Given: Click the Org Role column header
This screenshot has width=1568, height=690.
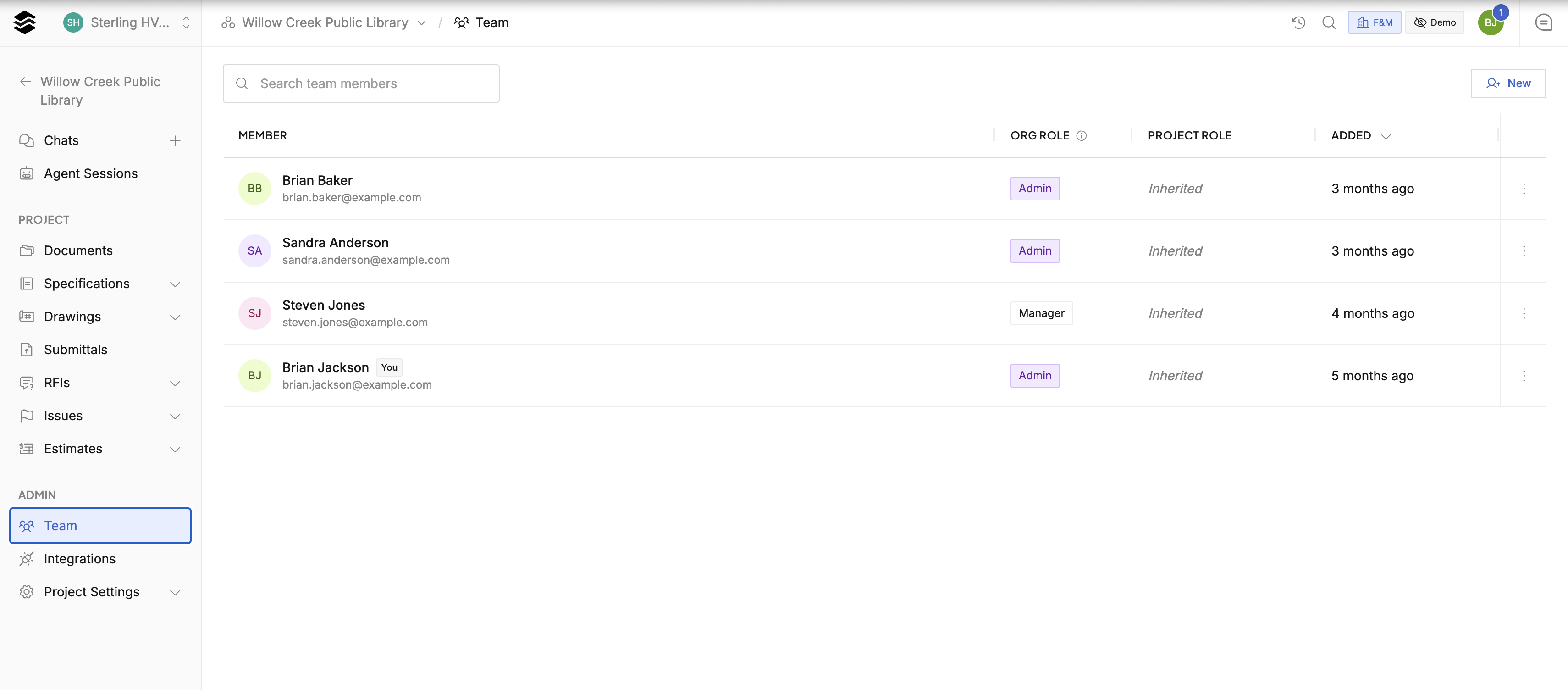Looking at the screenshot, I should [x=1040, y=136].
